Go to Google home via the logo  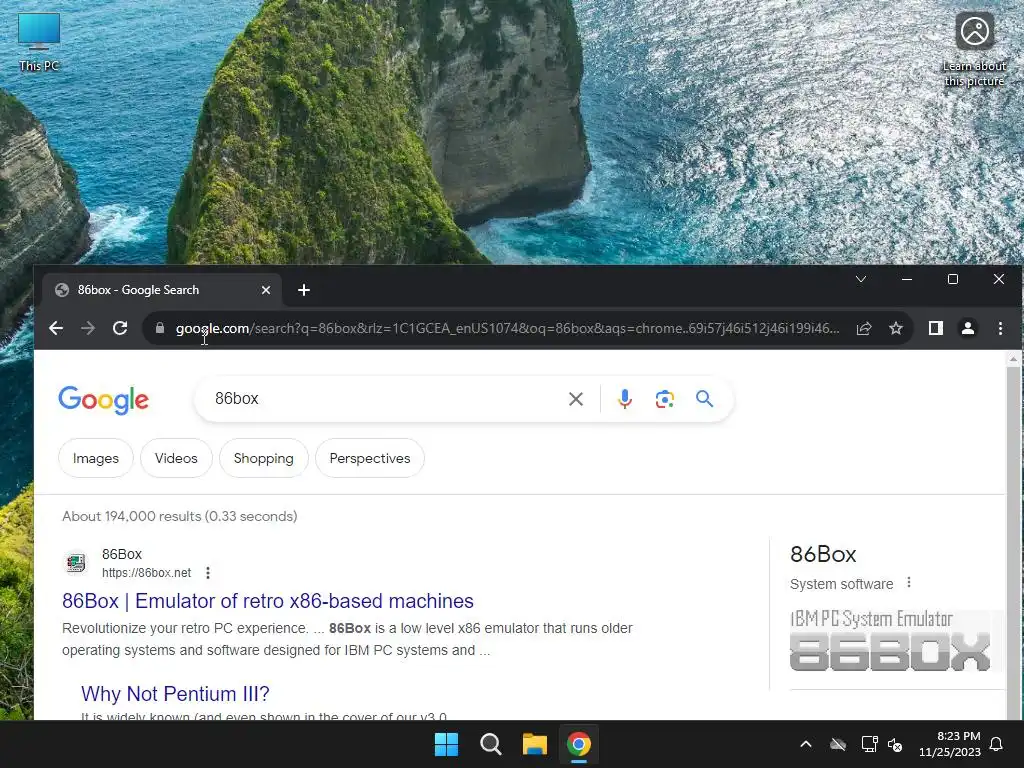click(x=103, y=400)
